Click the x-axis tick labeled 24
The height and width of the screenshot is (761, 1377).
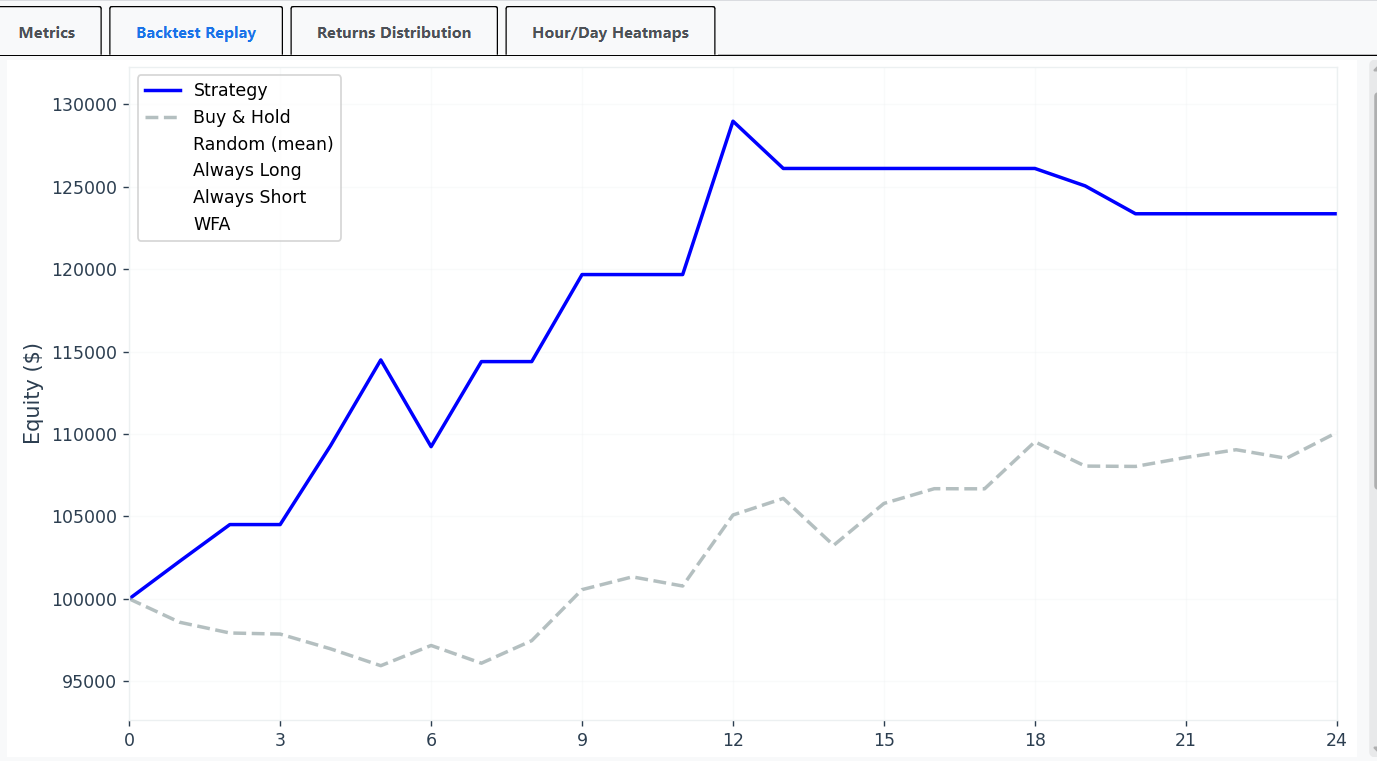(1336, 740)
